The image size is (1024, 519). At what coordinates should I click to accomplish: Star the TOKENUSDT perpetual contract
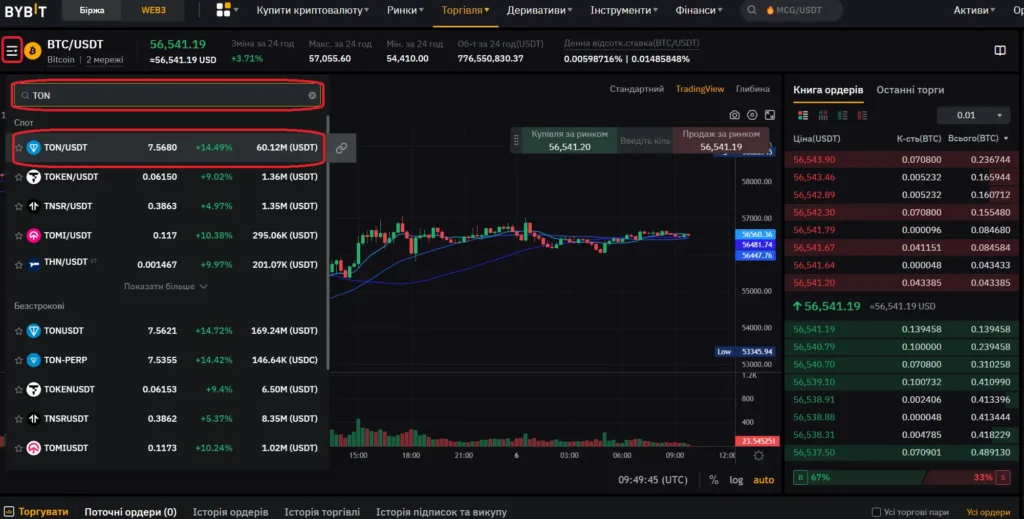[19, 390]
